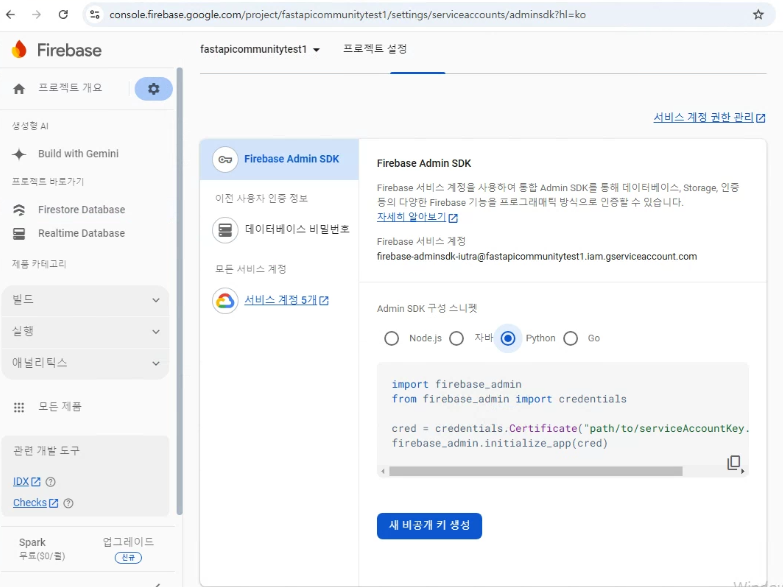Select the Go radio button
This screenshot has height=587, width=783.
[570, 338]
